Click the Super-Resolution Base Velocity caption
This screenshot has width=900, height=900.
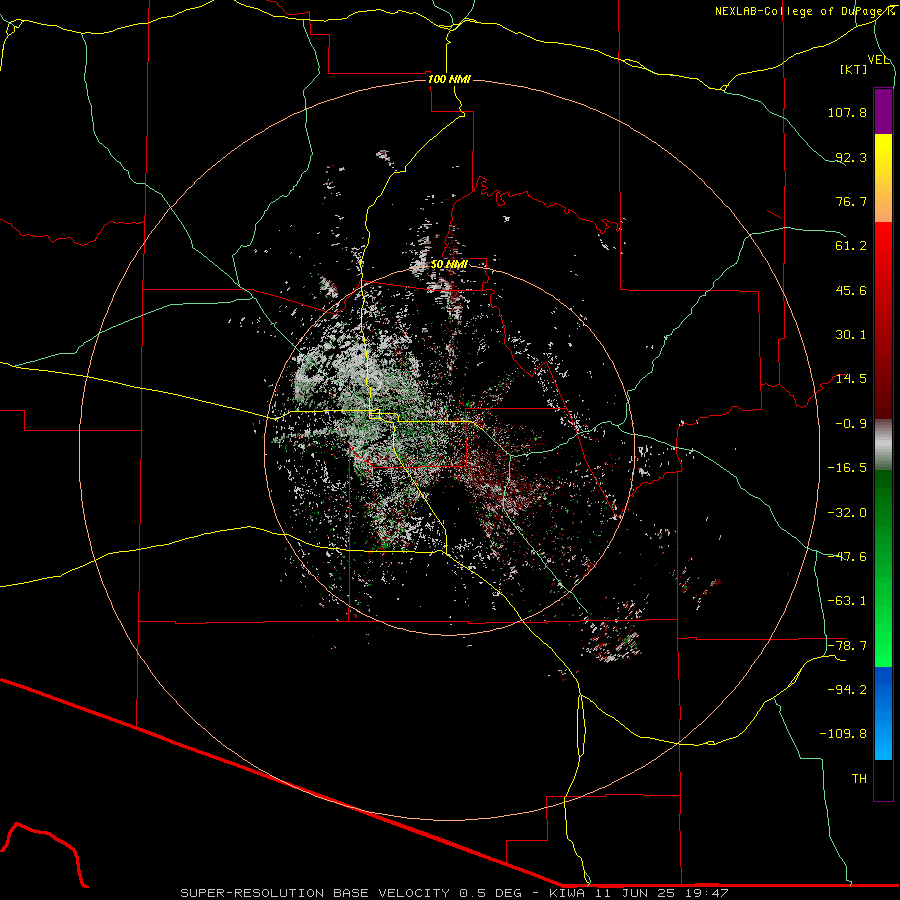tap(455, 893)
